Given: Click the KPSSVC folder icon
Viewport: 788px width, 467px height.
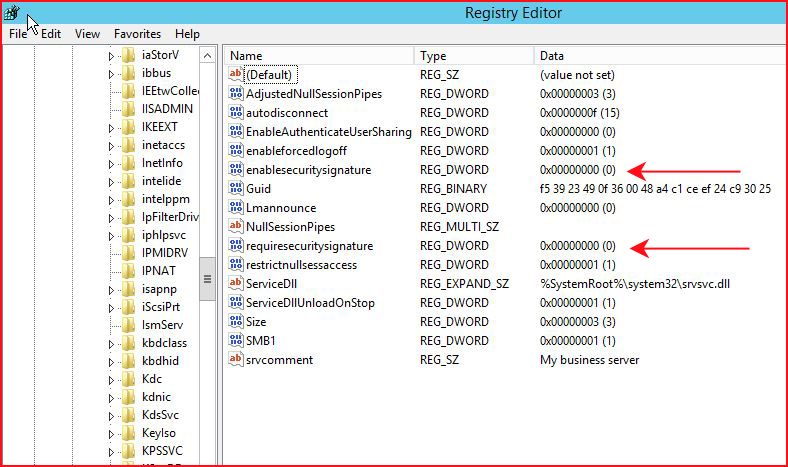Looking at the screenshot, I should pyautogui.click(x=129, y=450).
